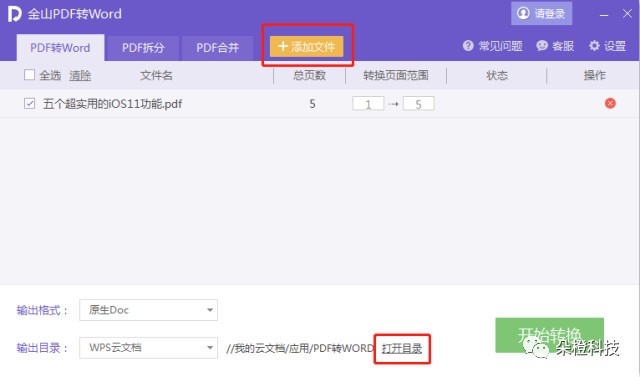Close the 金山PDF转Word window
640x377 pixels.
tap(627, 14)
